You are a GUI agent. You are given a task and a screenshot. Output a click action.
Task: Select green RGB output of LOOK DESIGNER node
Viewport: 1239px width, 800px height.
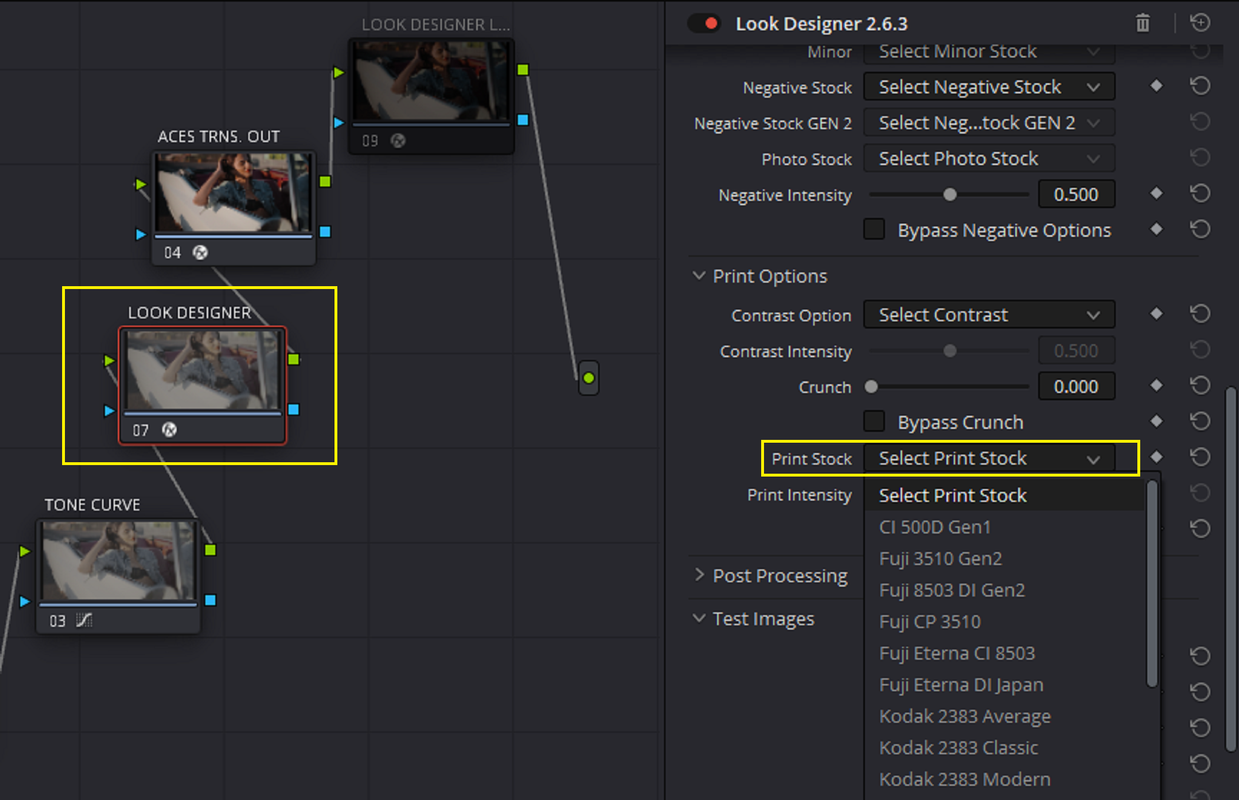point(293,359)
